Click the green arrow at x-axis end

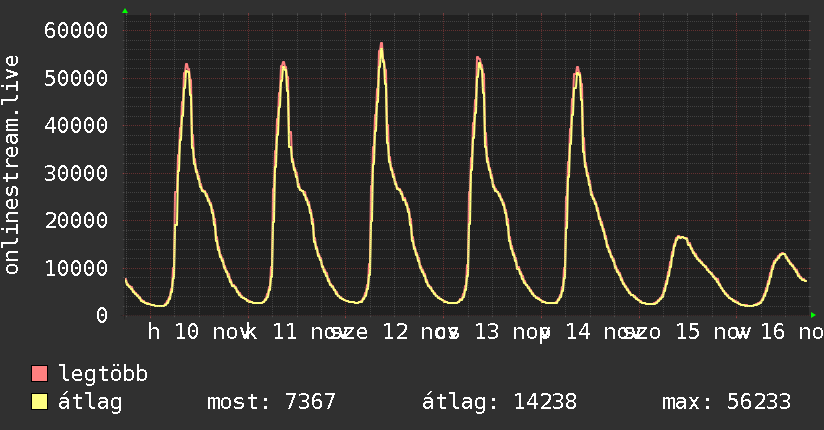(813, 315)
